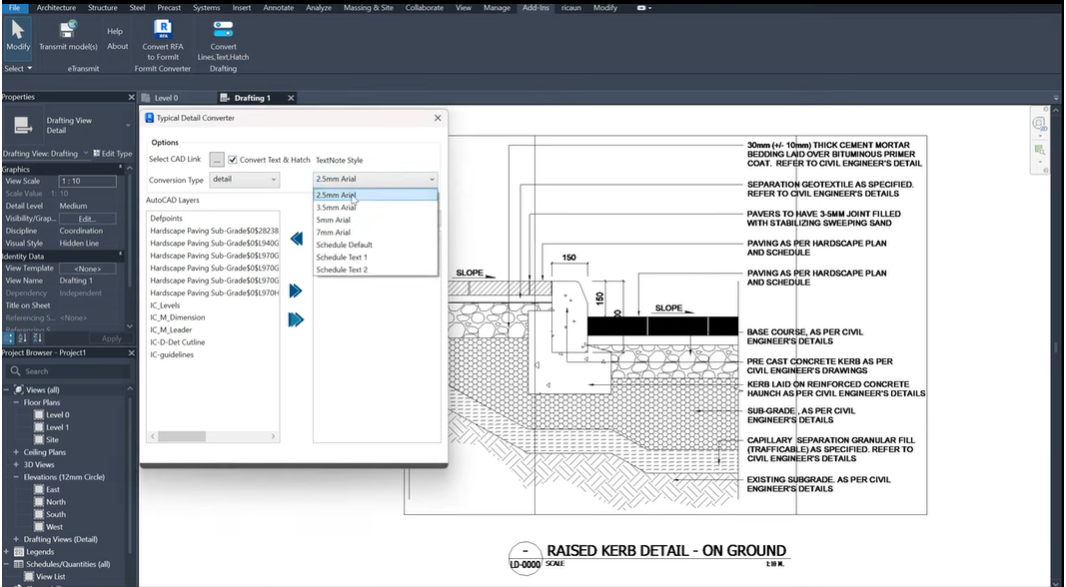Select the IC-D-Det Cutline layer

177,342
